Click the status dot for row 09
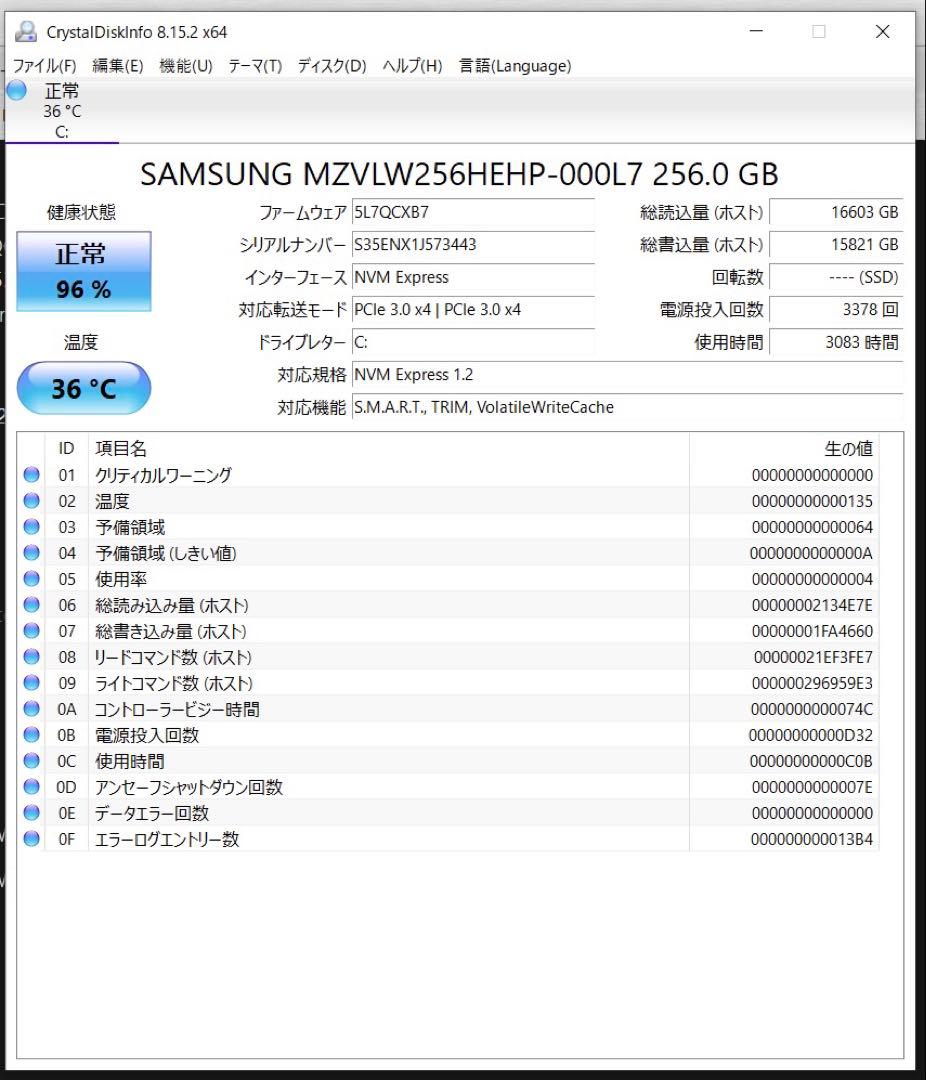The width and height of the screenshot is (926, 1080). pos(31,683)
